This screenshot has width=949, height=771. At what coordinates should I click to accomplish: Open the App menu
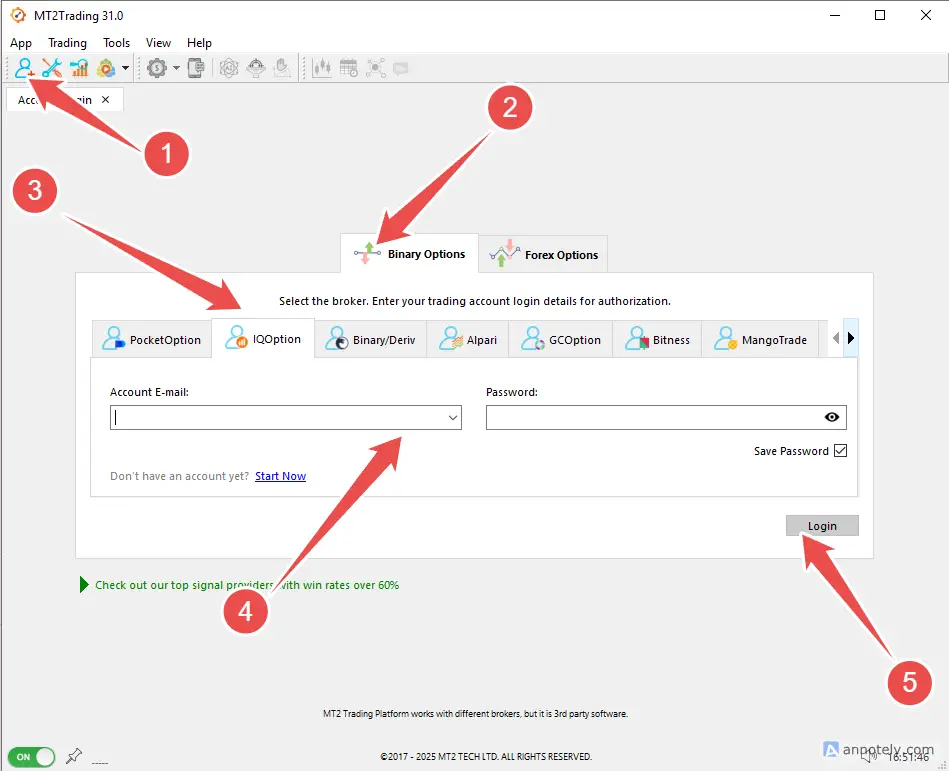pyautogui.click(x=21, y=43)
